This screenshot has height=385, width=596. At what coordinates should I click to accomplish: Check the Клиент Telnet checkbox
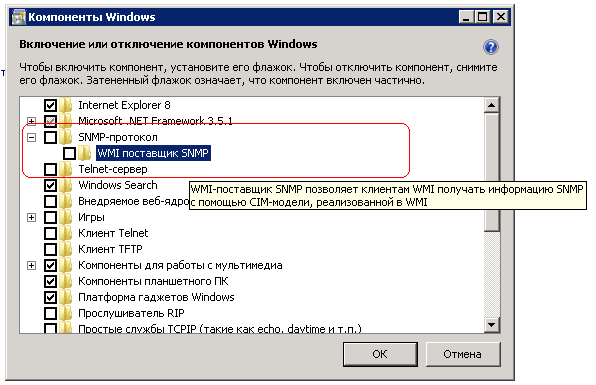51,233
